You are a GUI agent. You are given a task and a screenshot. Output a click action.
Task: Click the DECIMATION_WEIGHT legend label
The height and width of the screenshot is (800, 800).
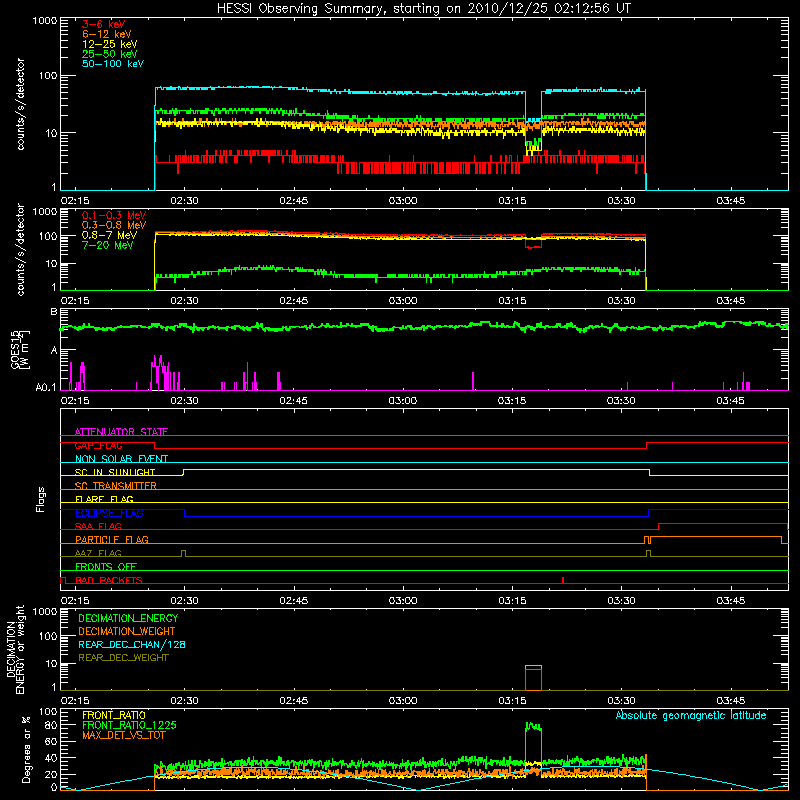click(x=127, y=632)
